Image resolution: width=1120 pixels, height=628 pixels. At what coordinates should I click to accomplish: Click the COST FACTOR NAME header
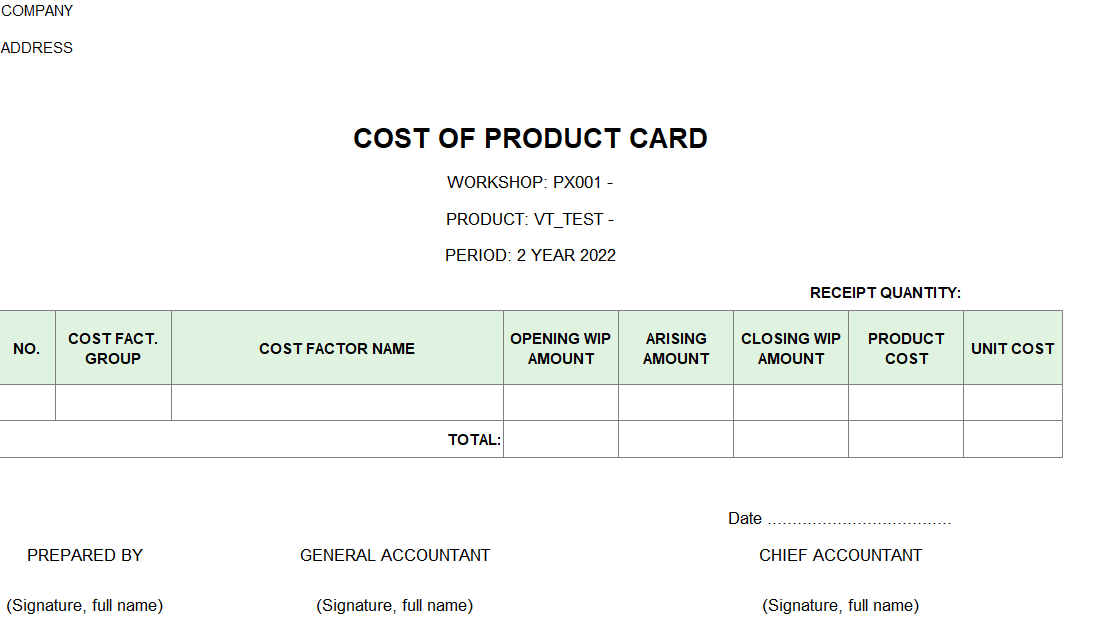337,348
